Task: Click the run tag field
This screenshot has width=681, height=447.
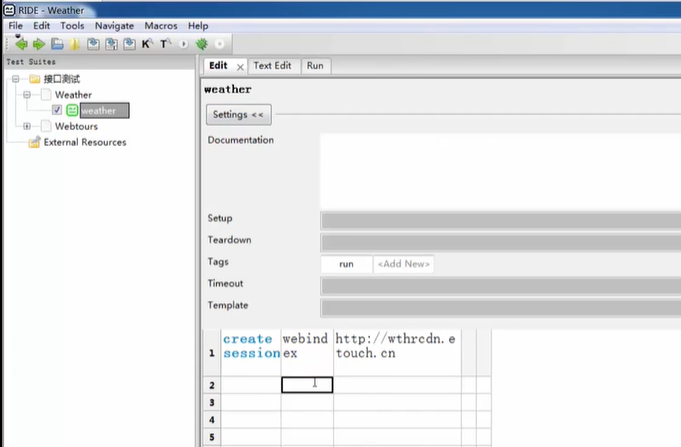Action: pyautogui.click(x=346, y=264)
